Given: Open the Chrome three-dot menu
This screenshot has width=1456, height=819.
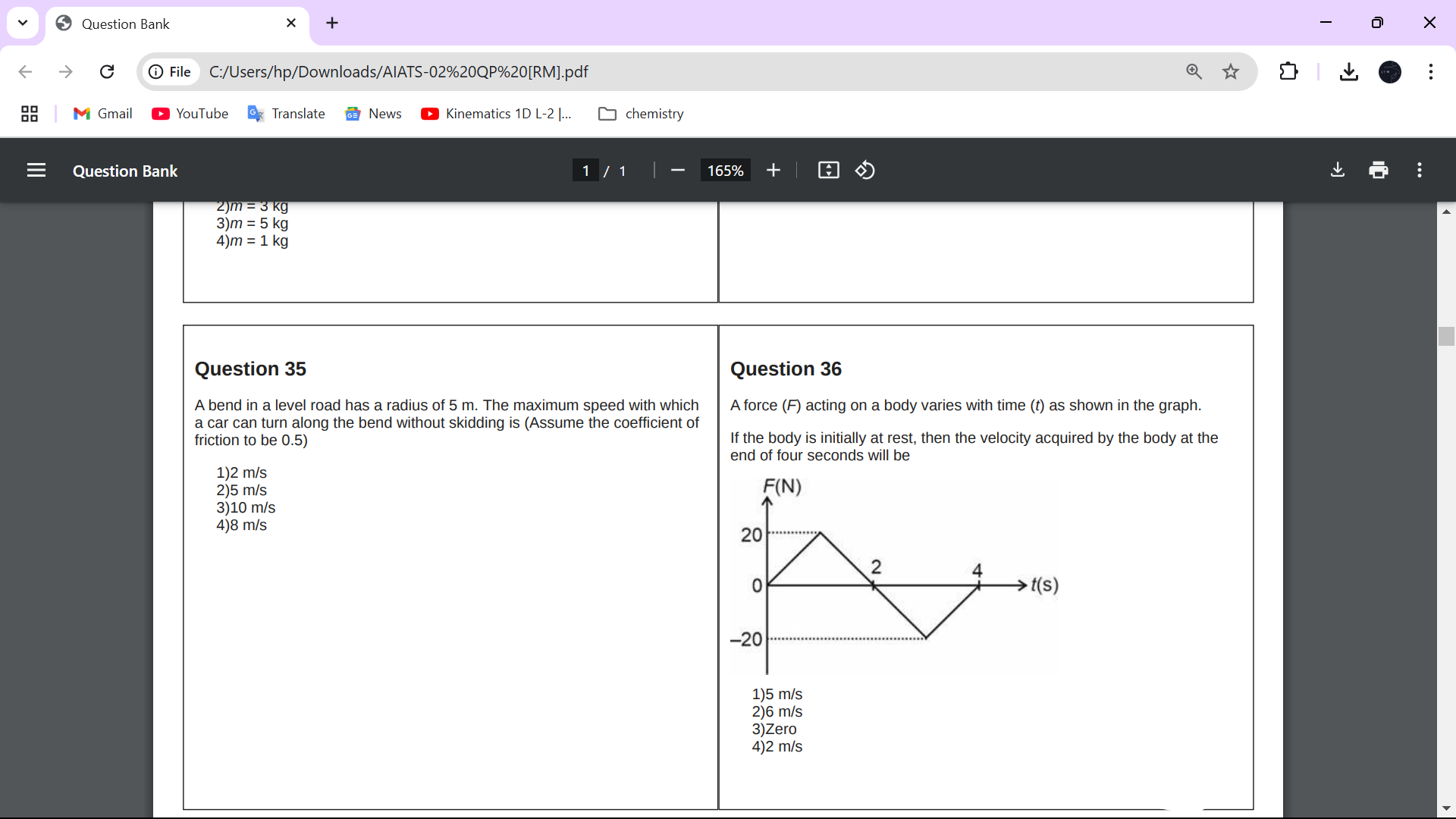Looking at the screenshot, I should click(x=1431, y=71).
